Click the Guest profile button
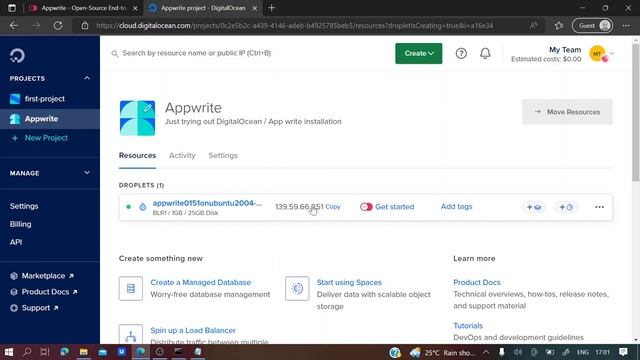 (592, 26)
